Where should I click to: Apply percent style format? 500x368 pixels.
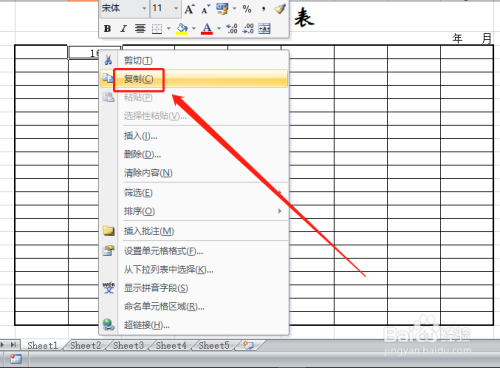click(247, 9)
